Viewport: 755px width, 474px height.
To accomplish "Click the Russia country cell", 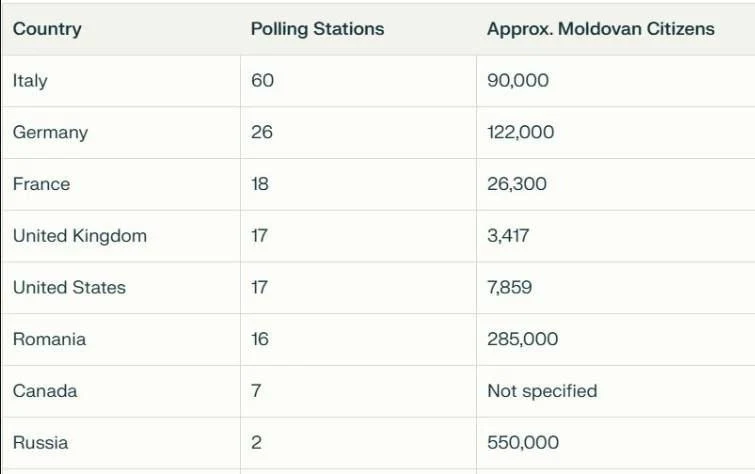I will click(x=41, y=443).
